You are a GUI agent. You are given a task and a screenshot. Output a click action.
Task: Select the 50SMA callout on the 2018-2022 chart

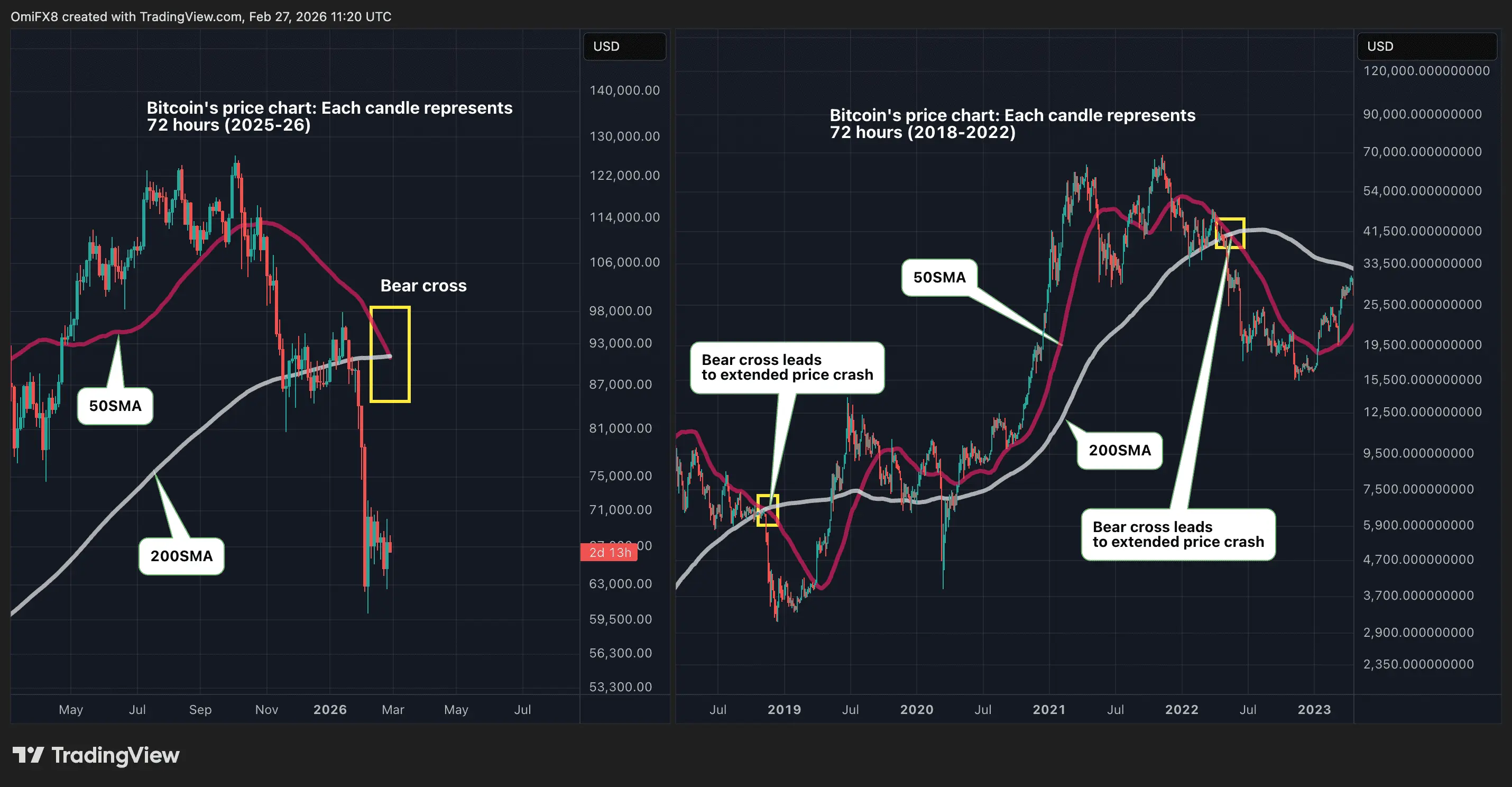(939, 277)
